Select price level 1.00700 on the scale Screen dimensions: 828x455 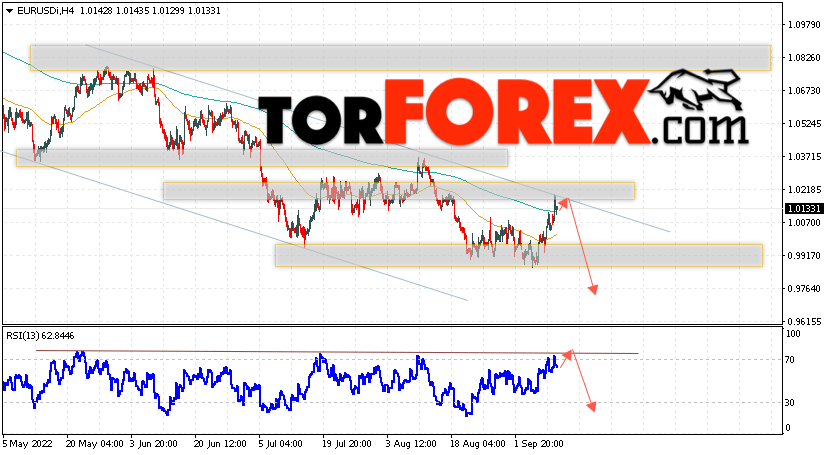pyautogui.click(x=804, y=223)
